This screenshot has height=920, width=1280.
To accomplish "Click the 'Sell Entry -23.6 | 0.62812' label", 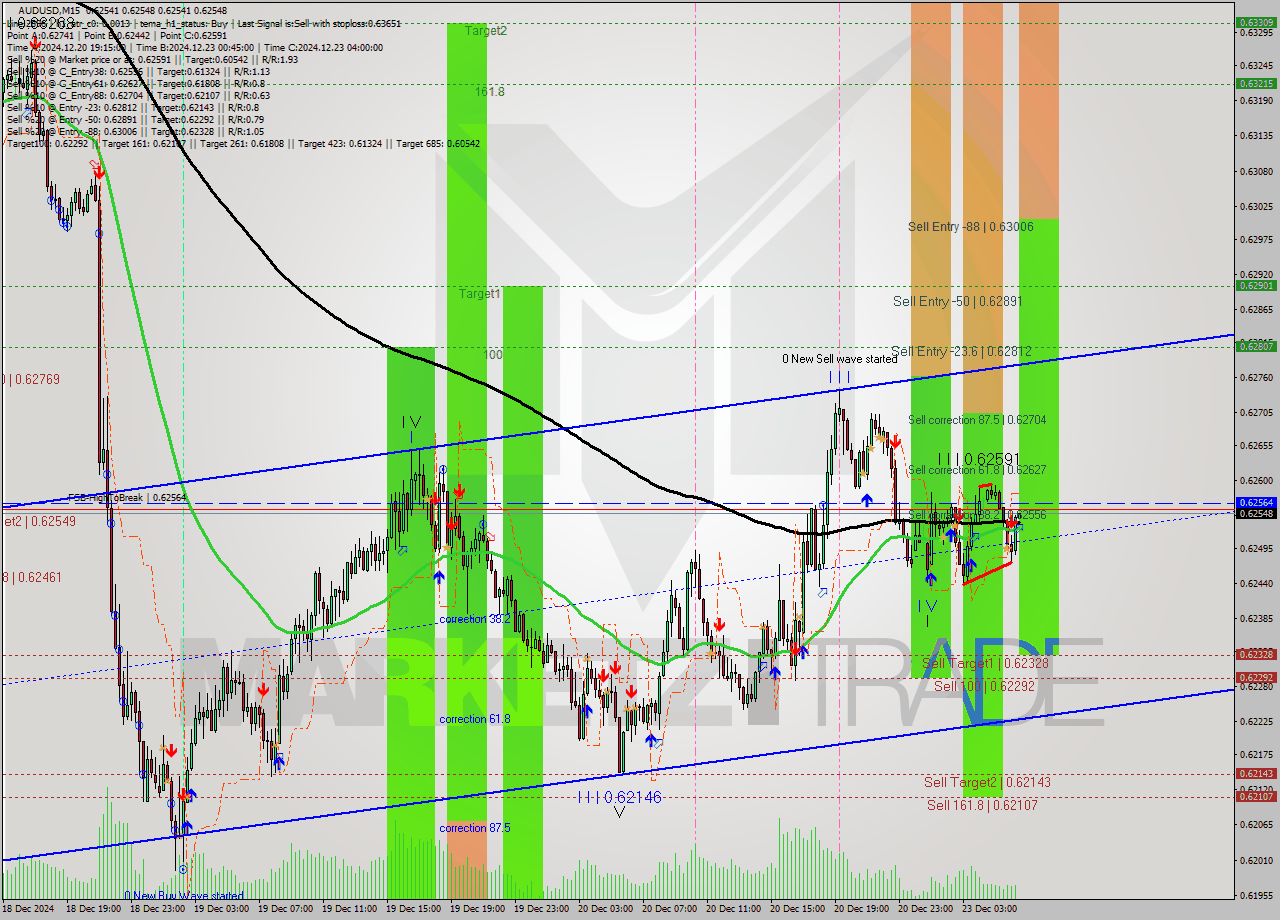I will click(x=961, y=351).
